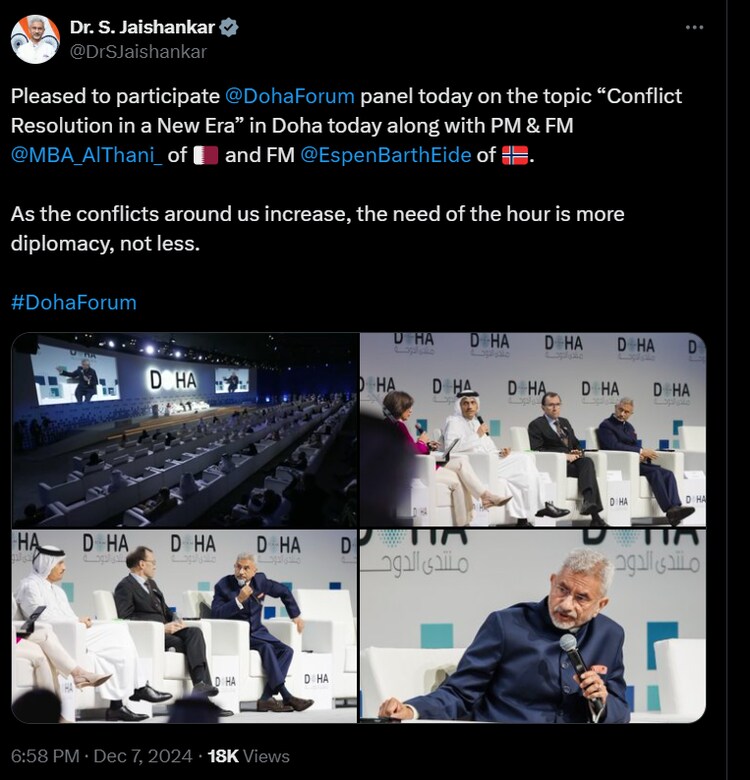750x780 pixels.
Task: Follow the #DohaForum hashtag
Action: click(x=73, y=302)
